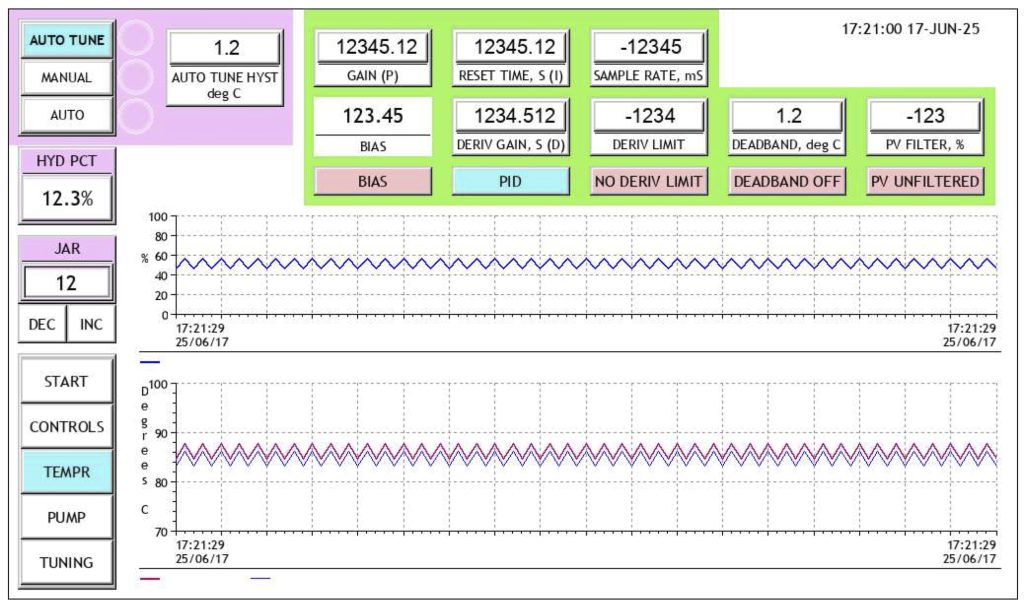Switch controller to AUTO mode

click(66, 115)
